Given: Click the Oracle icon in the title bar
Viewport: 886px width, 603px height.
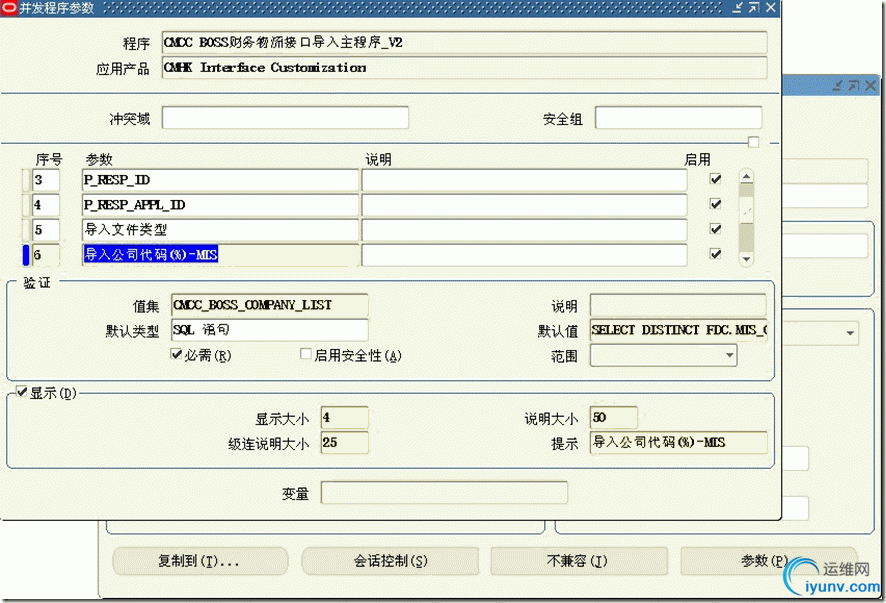Looking at the screenshot, I should (x=9, y=8).
